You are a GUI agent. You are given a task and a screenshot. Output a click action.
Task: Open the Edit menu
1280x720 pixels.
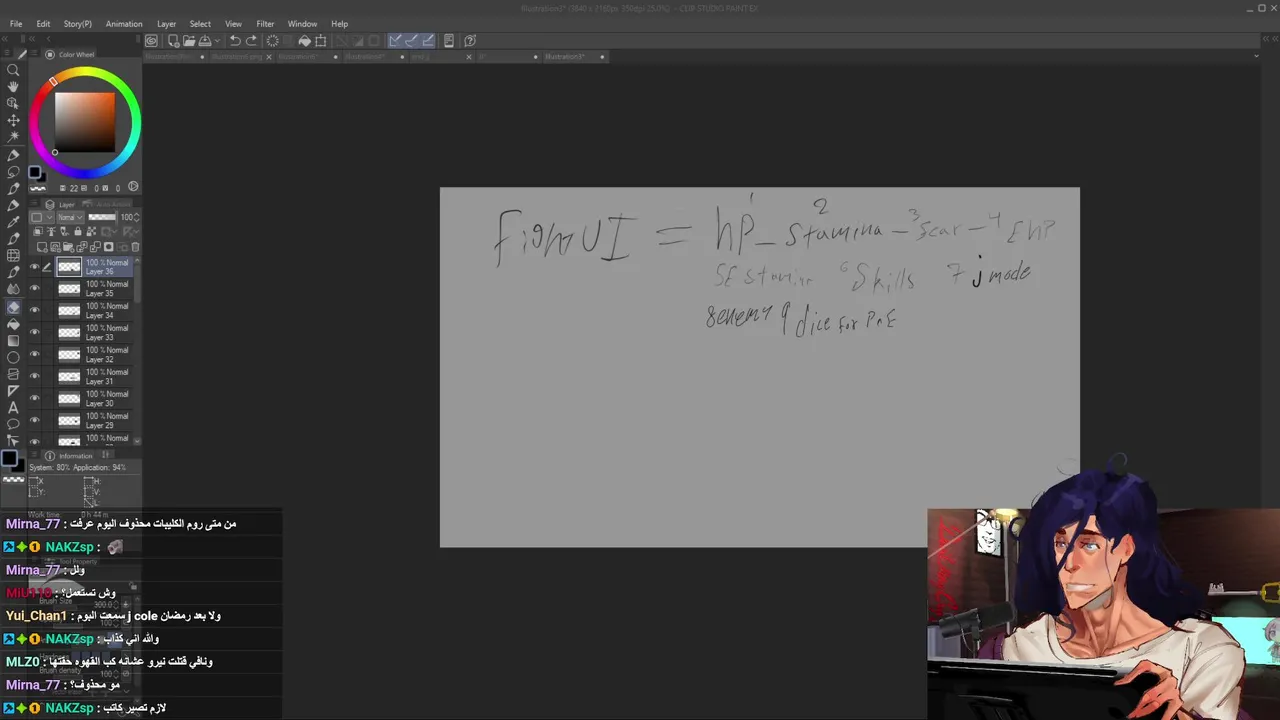tap(43, 24)
